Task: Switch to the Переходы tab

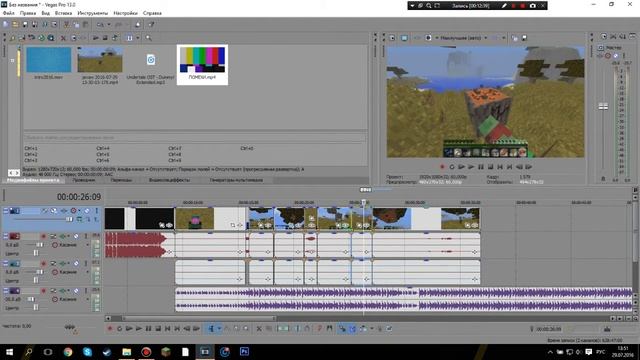Action: click(x=121, y=180)
